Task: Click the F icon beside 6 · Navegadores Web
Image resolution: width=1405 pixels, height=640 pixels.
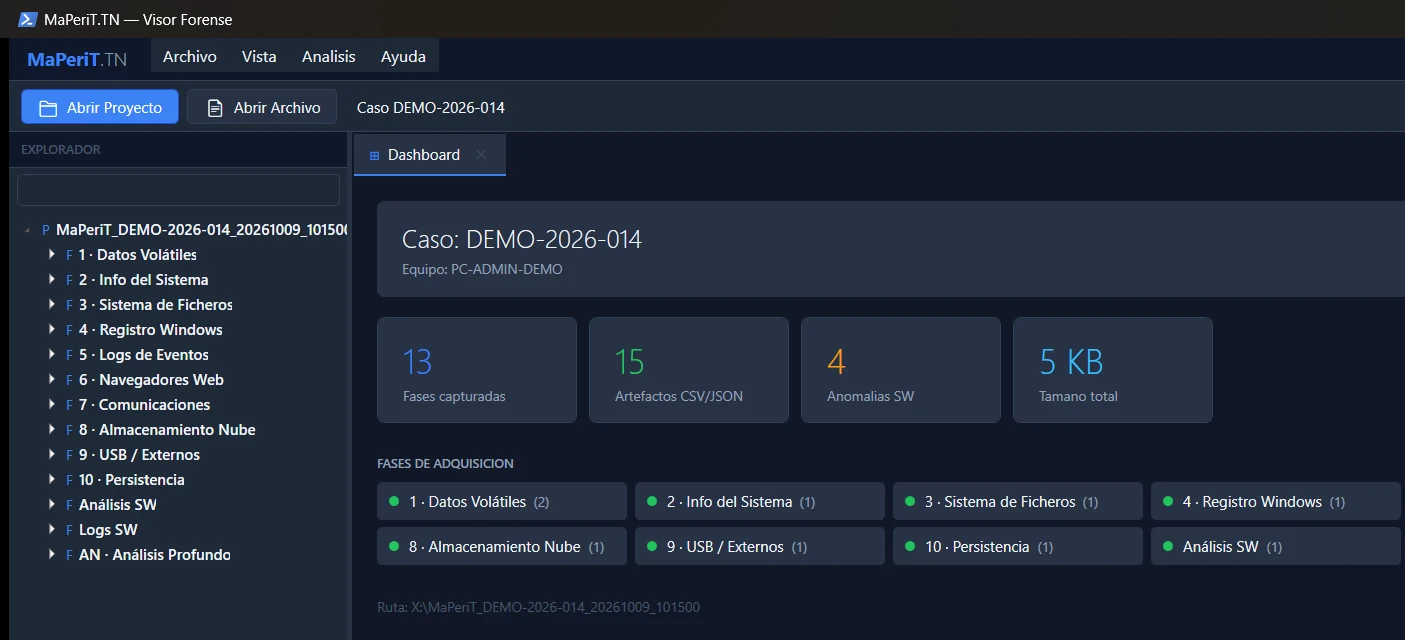Action: 69,380
